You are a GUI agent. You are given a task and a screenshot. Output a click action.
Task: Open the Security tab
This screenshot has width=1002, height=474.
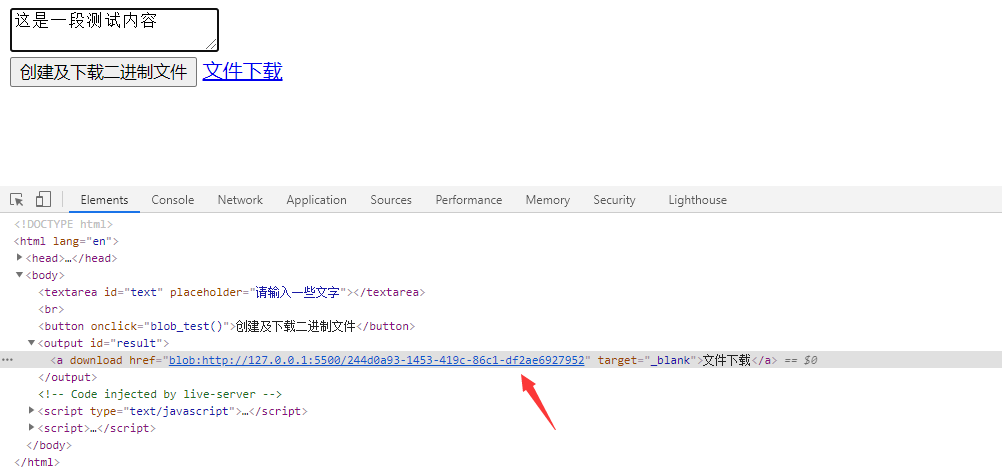614,200
